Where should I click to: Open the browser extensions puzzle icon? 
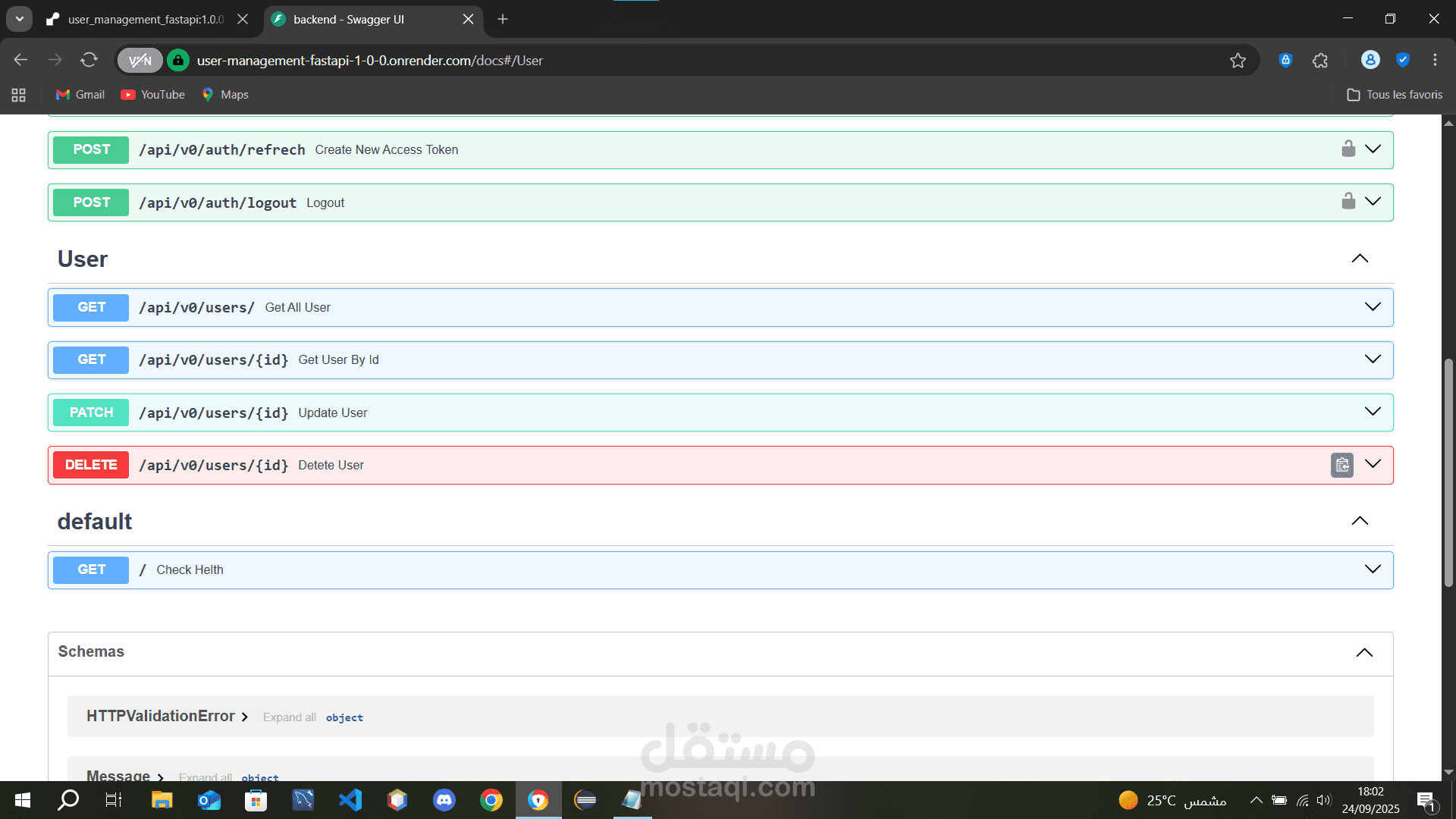click(x=1320, y=61)
